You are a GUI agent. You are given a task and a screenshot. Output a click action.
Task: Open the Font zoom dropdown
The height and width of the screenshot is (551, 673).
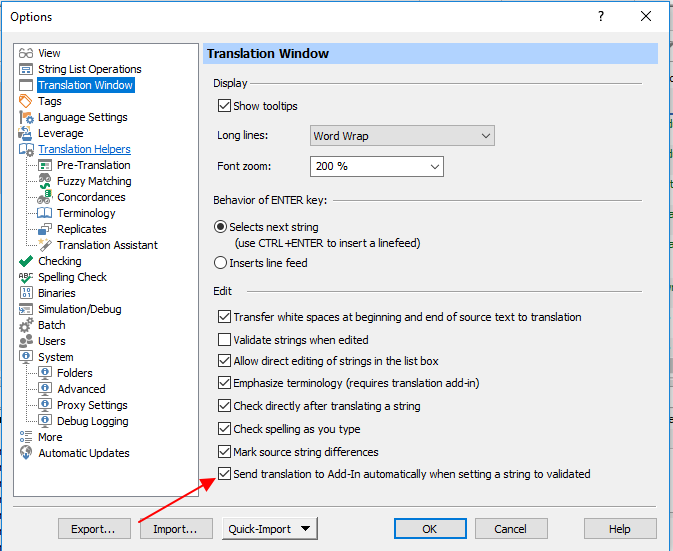point(434,166)
